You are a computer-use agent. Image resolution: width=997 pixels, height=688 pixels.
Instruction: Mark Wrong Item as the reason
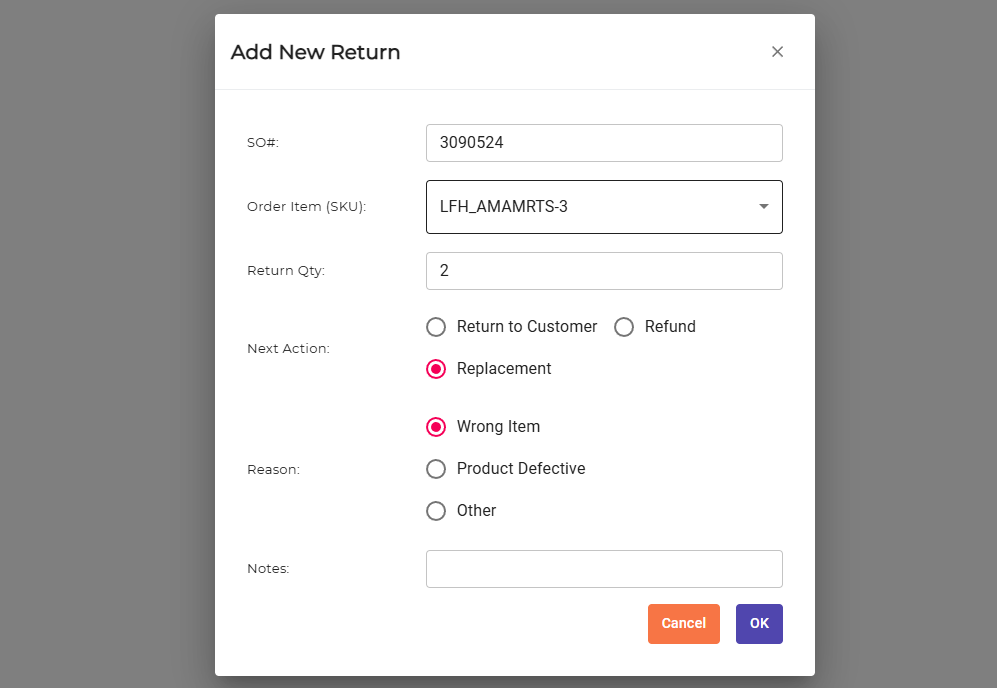click(x=436, y=426)
